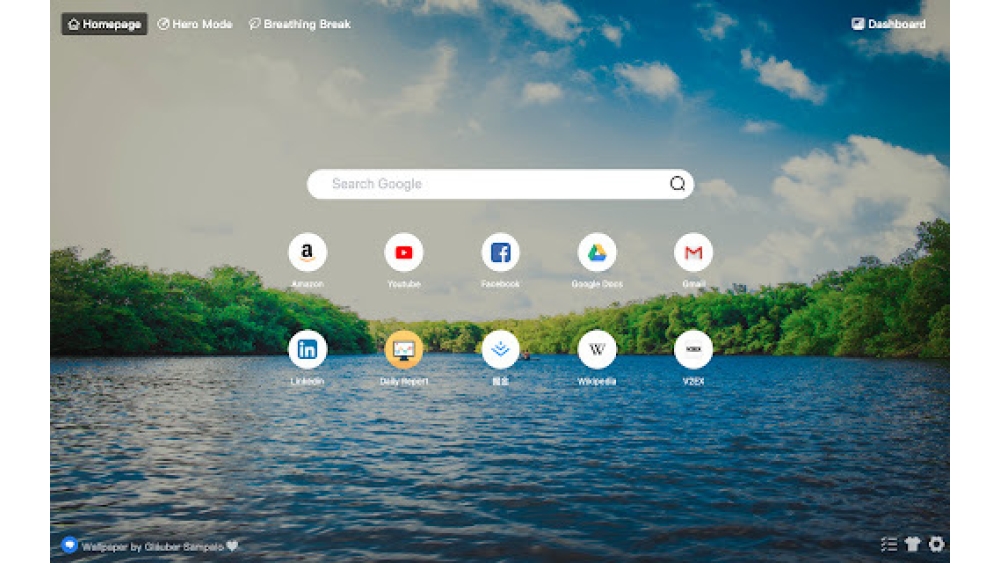Switch to Hero Mode tab
Image resolution: width=1000 pixels, height=563 pixels.
[x=195, y=24]
